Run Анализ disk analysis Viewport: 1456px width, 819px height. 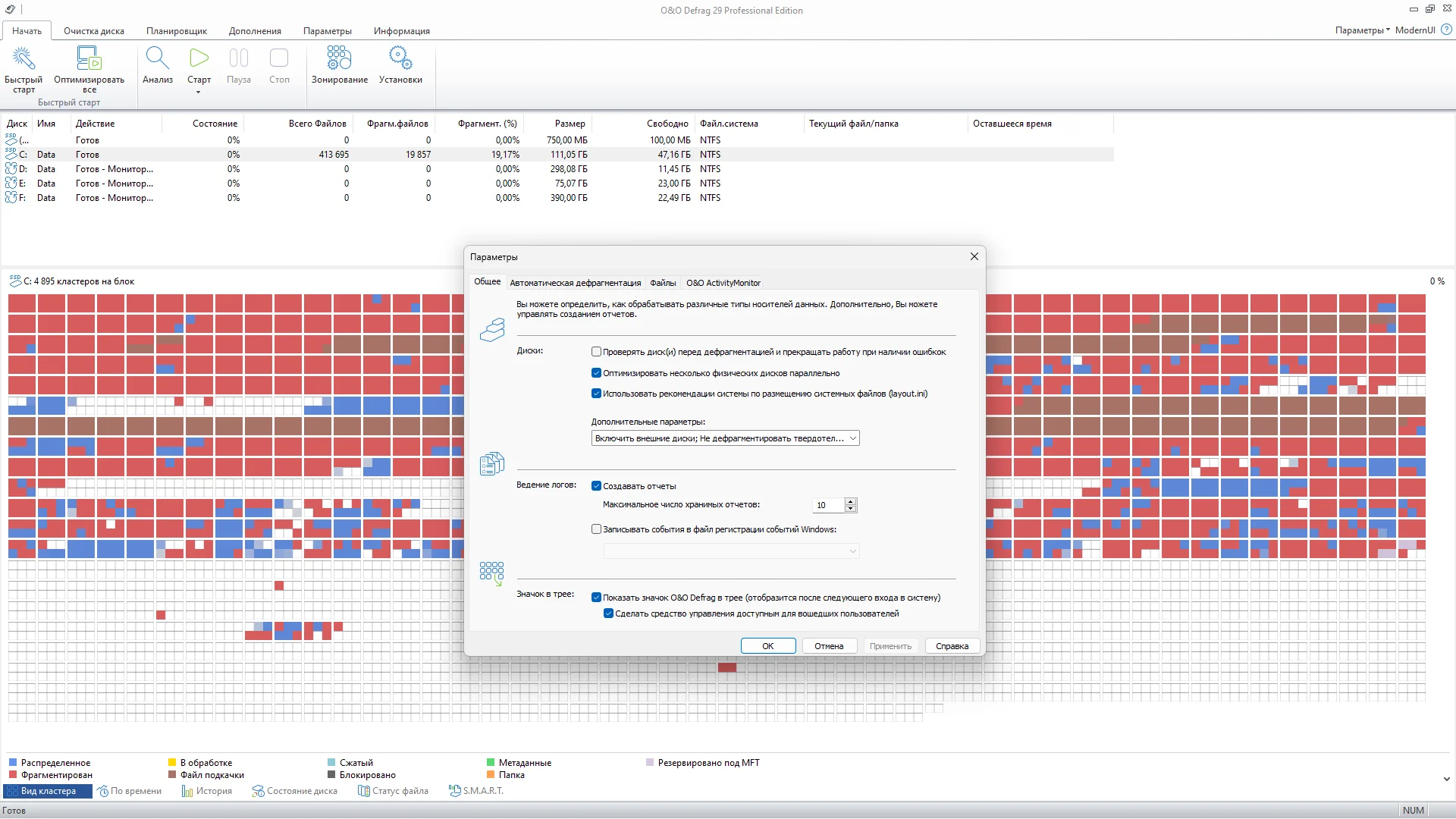tap(158, 65)
